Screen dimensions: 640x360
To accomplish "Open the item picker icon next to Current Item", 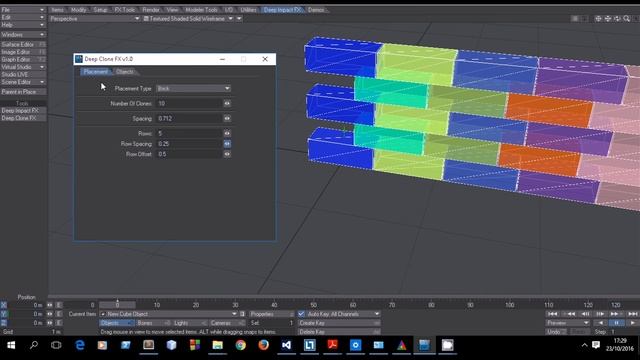I will point(242,314).
